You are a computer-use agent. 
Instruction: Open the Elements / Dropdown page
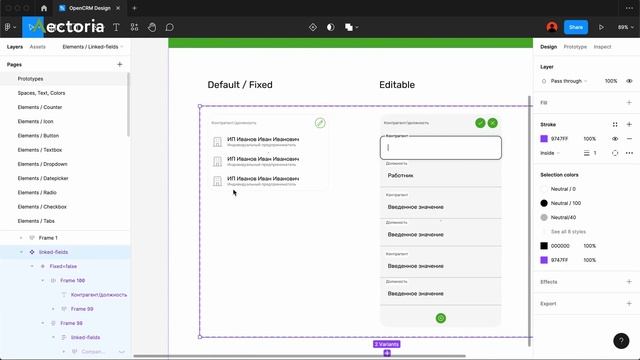(x=42, y=164)
